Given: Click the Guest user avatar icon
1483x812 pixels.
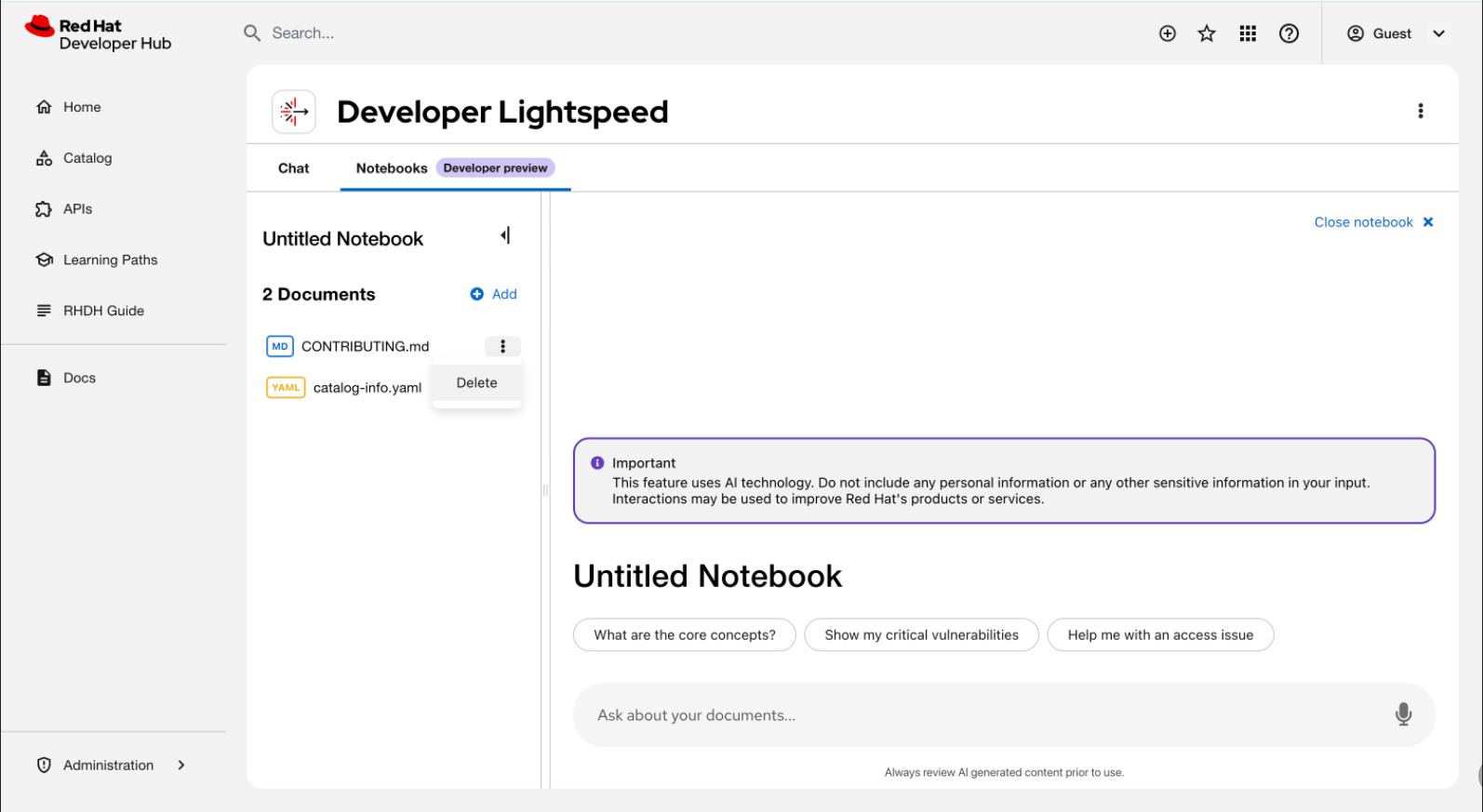Looking at the screenshot, I should click(x=1356, y=33).
